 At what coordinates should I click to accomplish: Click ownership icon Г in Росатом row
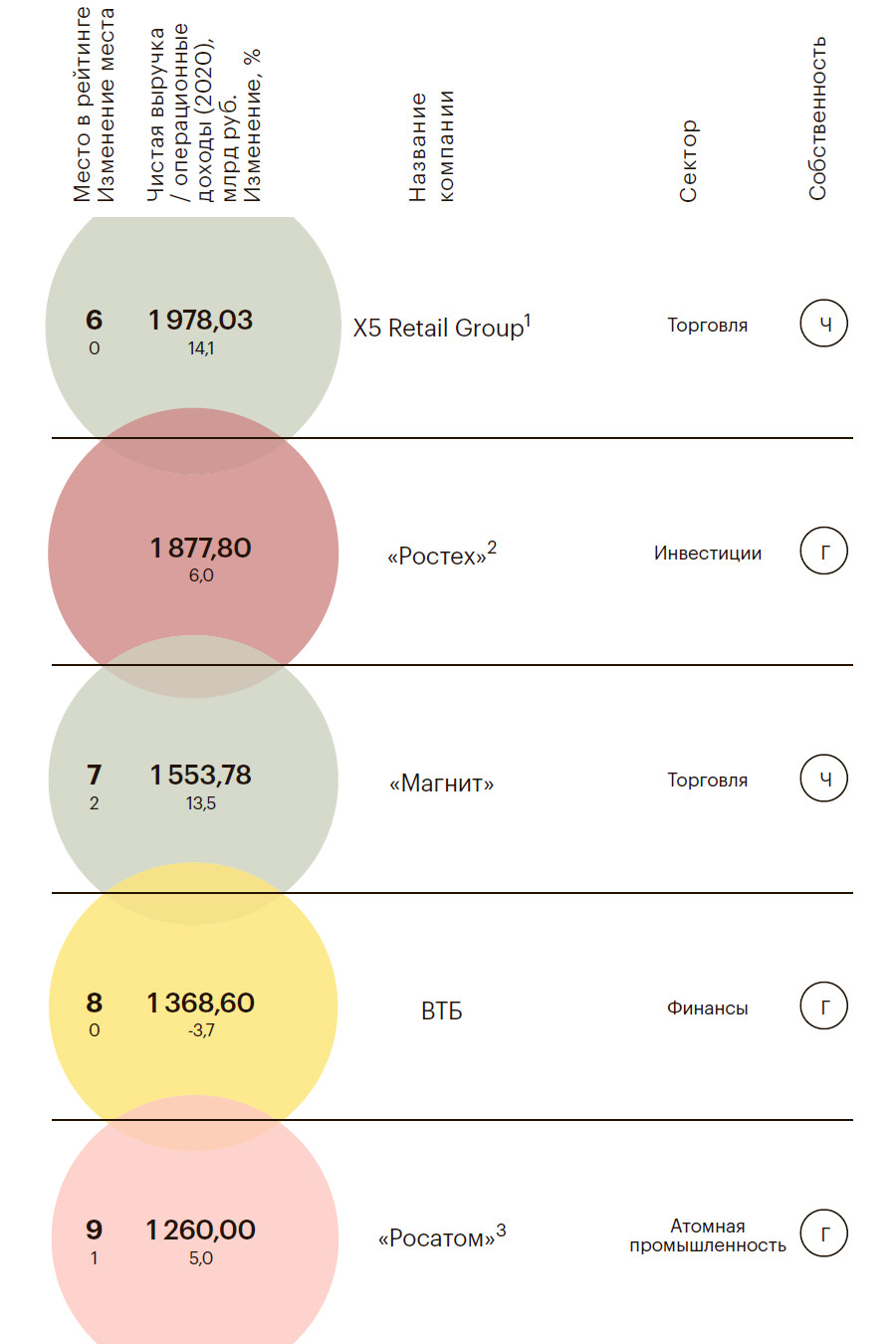tap(823, 1234)
